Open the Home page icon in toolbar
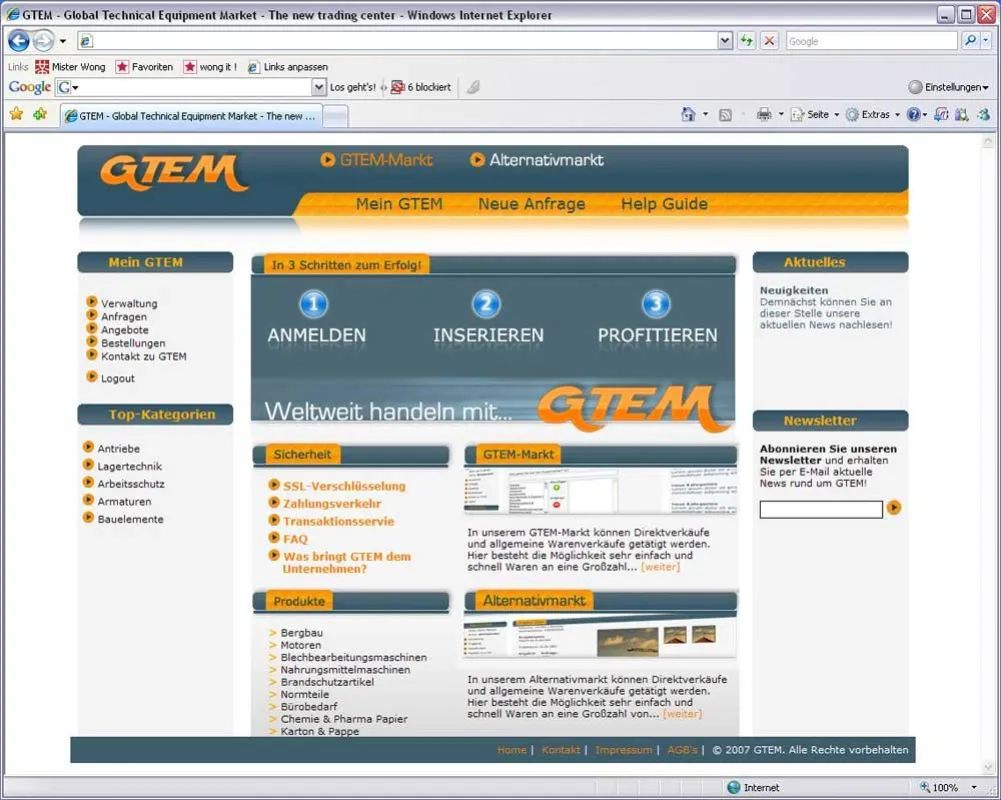Viewport: 1001px width, 800px height. click(x=688, y=114)
